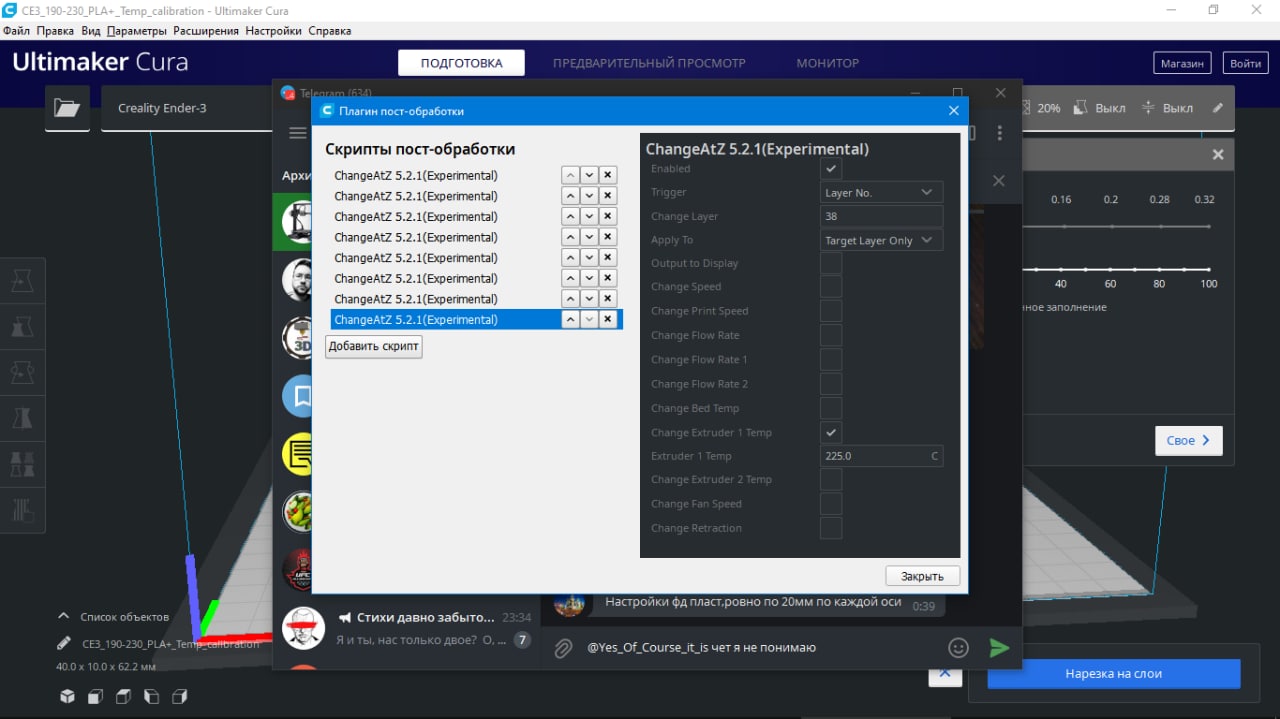
Task: Select the Move tool in Cura sidebar
Action: tap(22, 281)
